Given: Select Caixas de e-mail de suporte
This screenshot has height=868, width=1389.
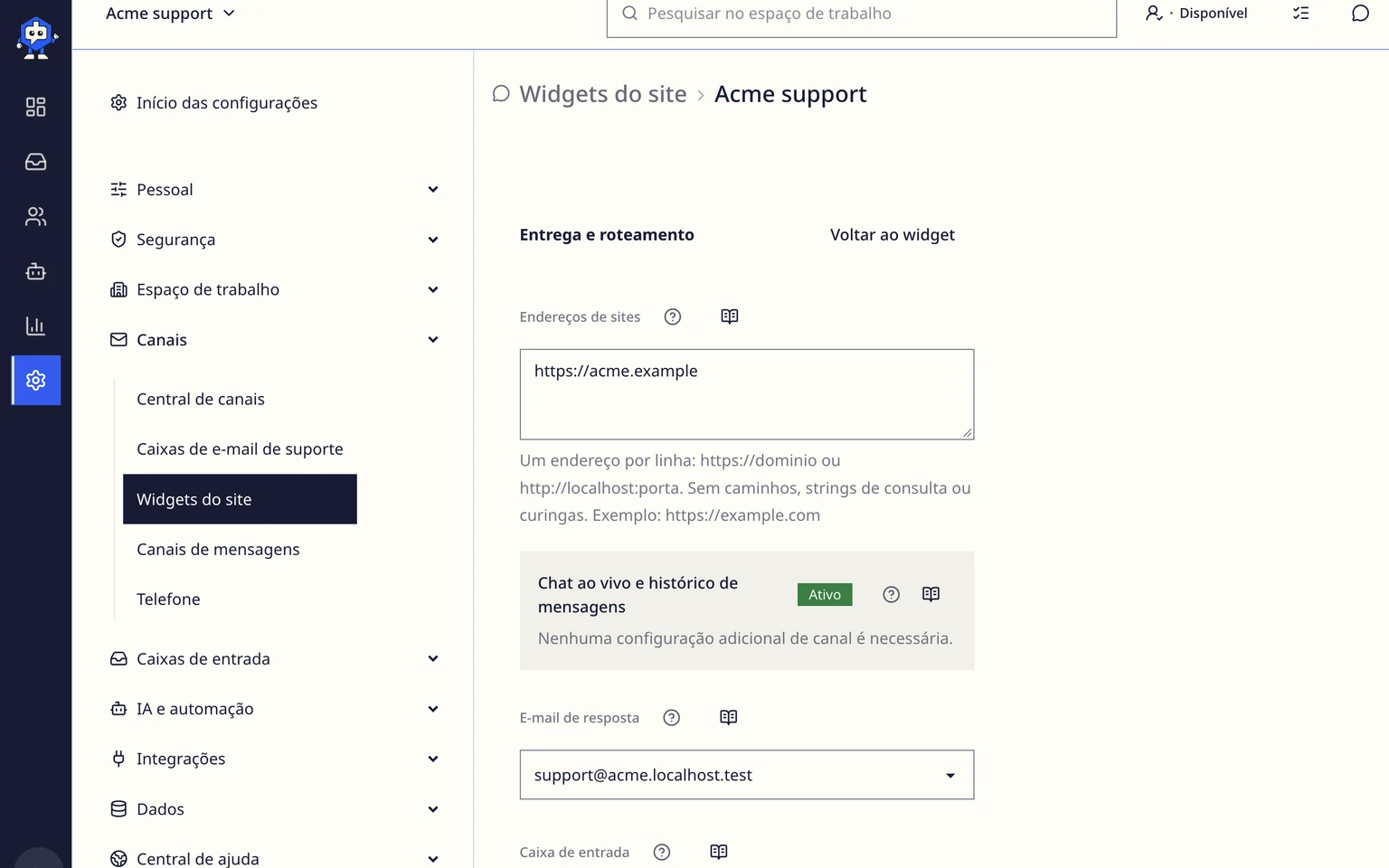Looking at the screenshot, I should [x=240, y=449].
